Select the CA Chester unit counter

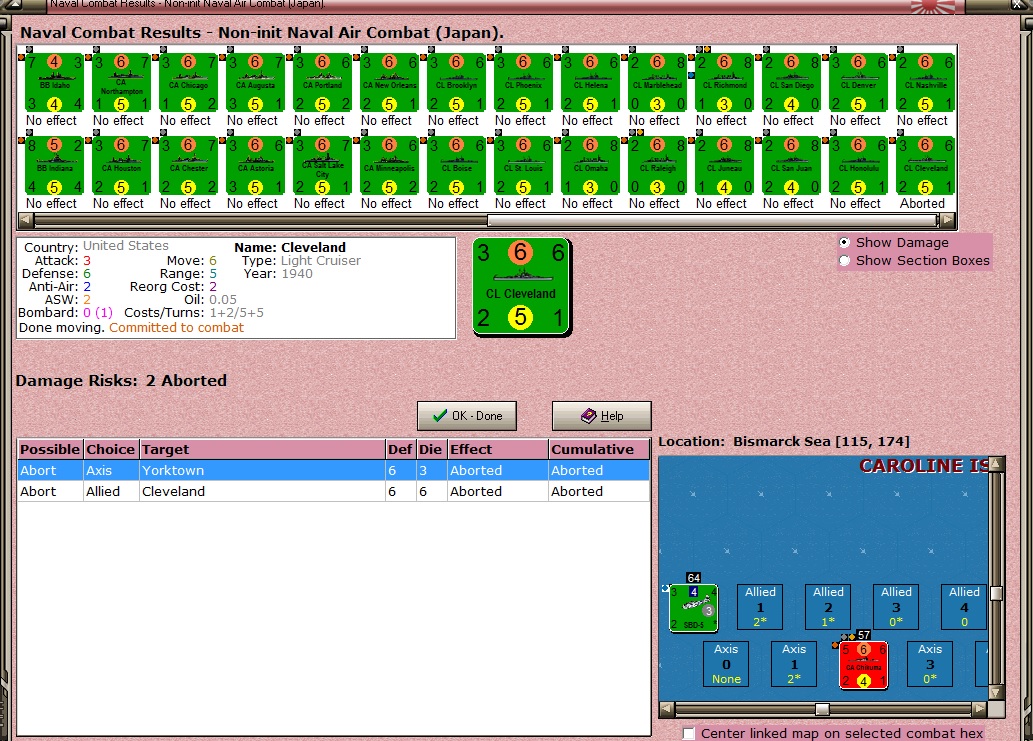[188, 165]
